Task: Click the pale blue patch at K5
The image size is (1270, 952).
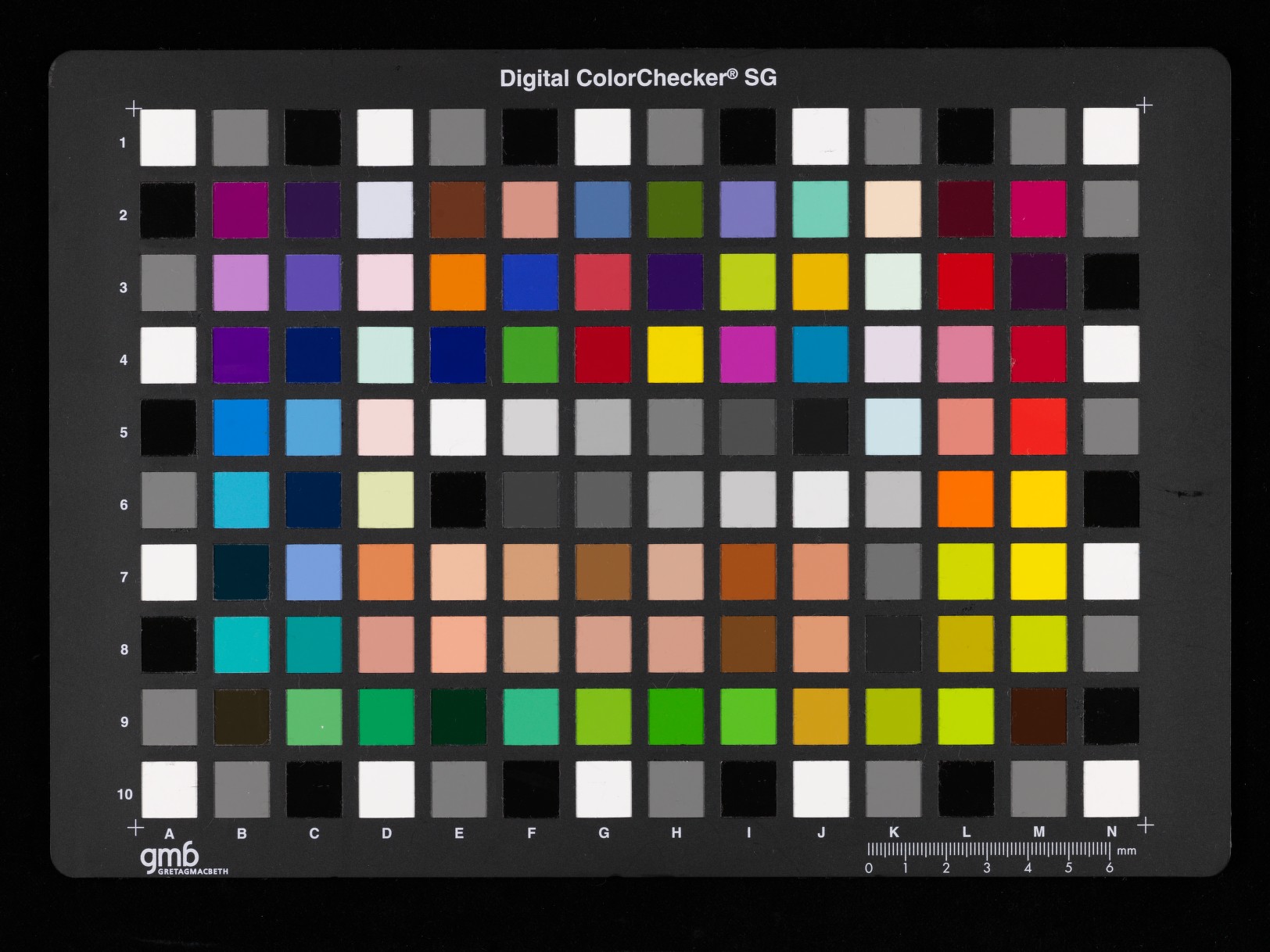Action: pos(893,427)
